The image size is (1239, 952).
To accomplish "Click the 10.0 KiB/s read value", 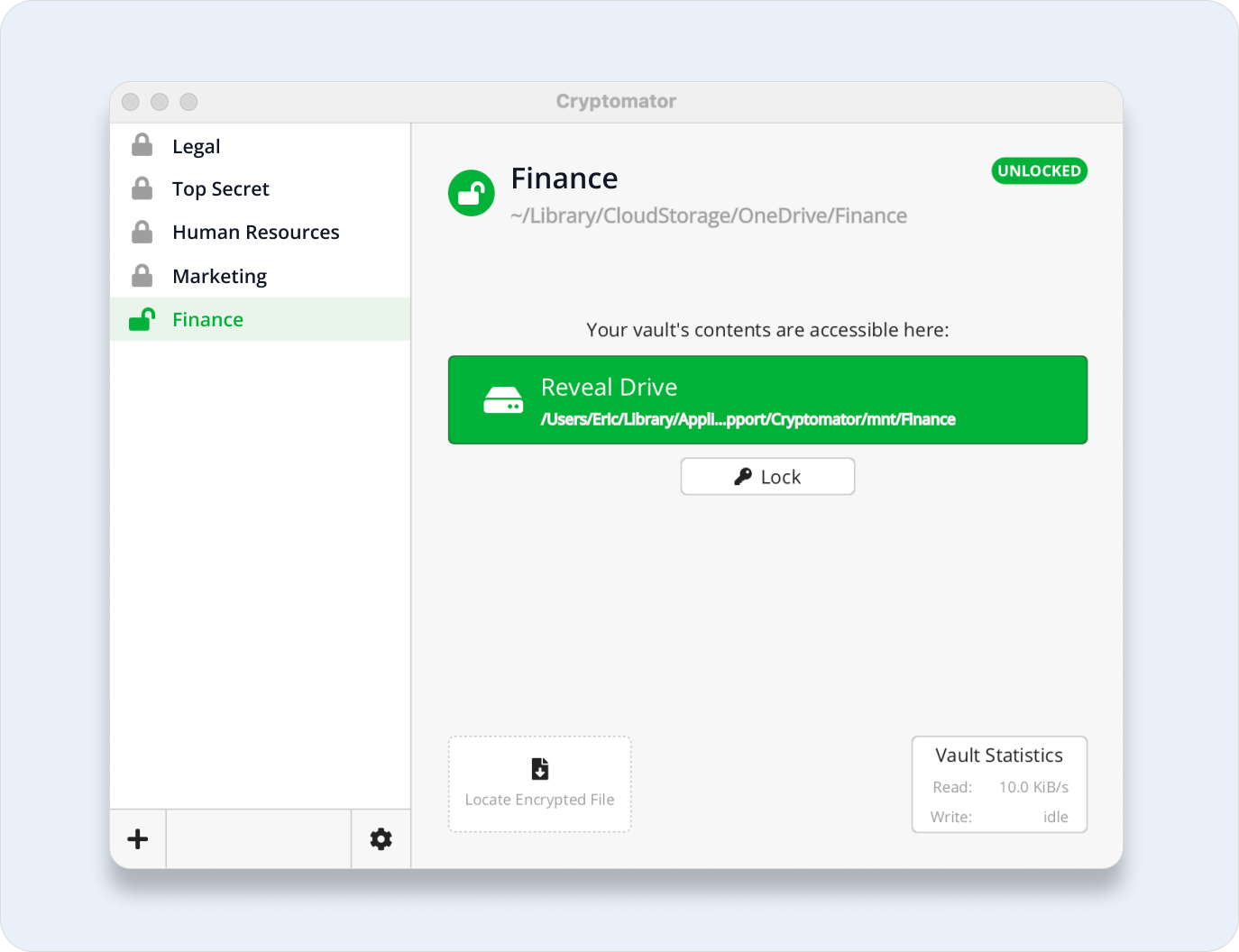I will (x=1033, y=787).
